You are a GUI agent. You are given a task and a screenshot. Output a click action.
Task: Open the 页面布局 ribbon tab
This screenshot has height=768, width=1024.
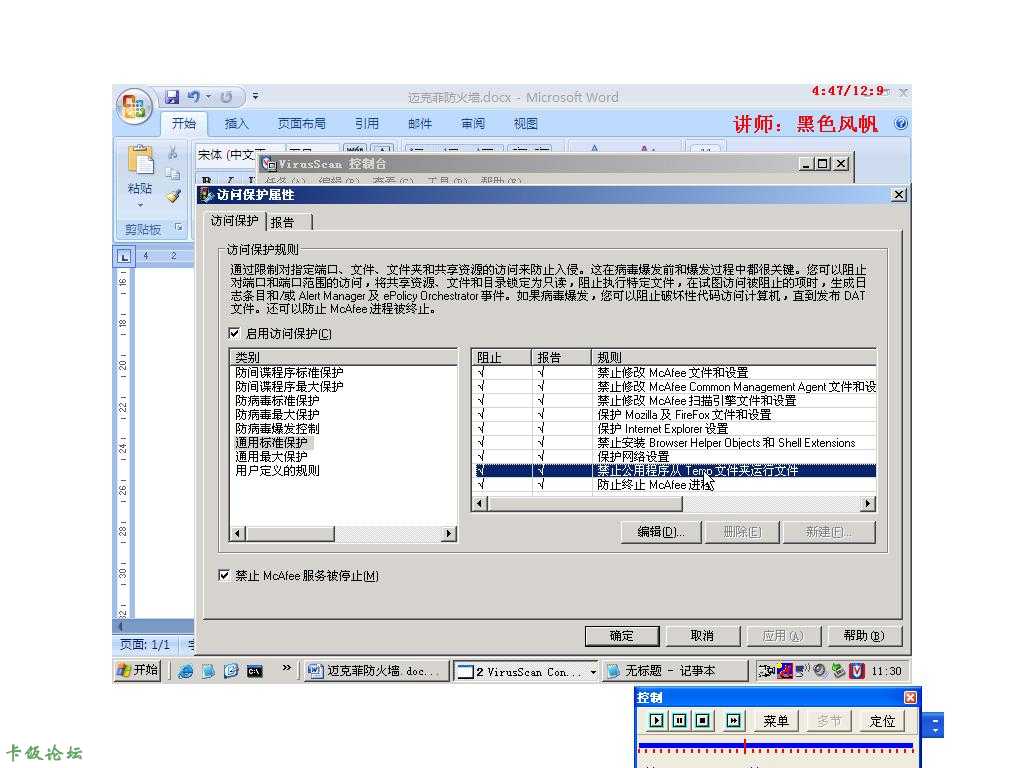[x=301, y=123]
